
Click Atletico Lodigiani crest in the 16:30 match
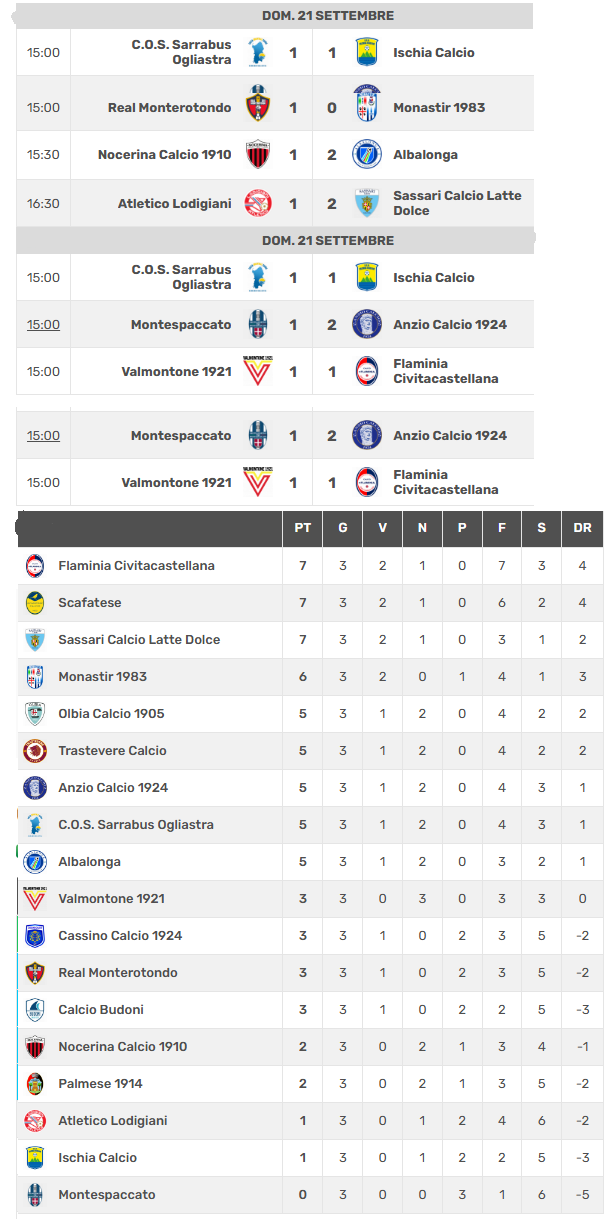258,203
